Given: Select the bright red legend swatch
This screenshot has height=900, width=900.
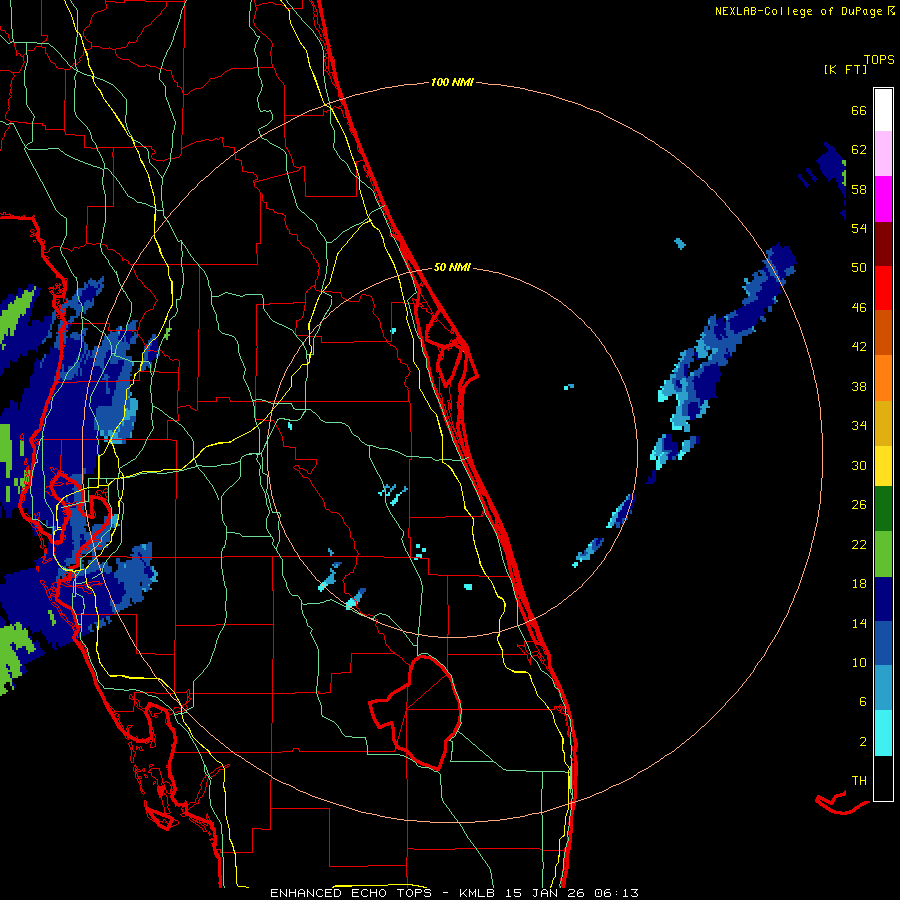Looking at the screenshot, I should (x=883, y=288).
